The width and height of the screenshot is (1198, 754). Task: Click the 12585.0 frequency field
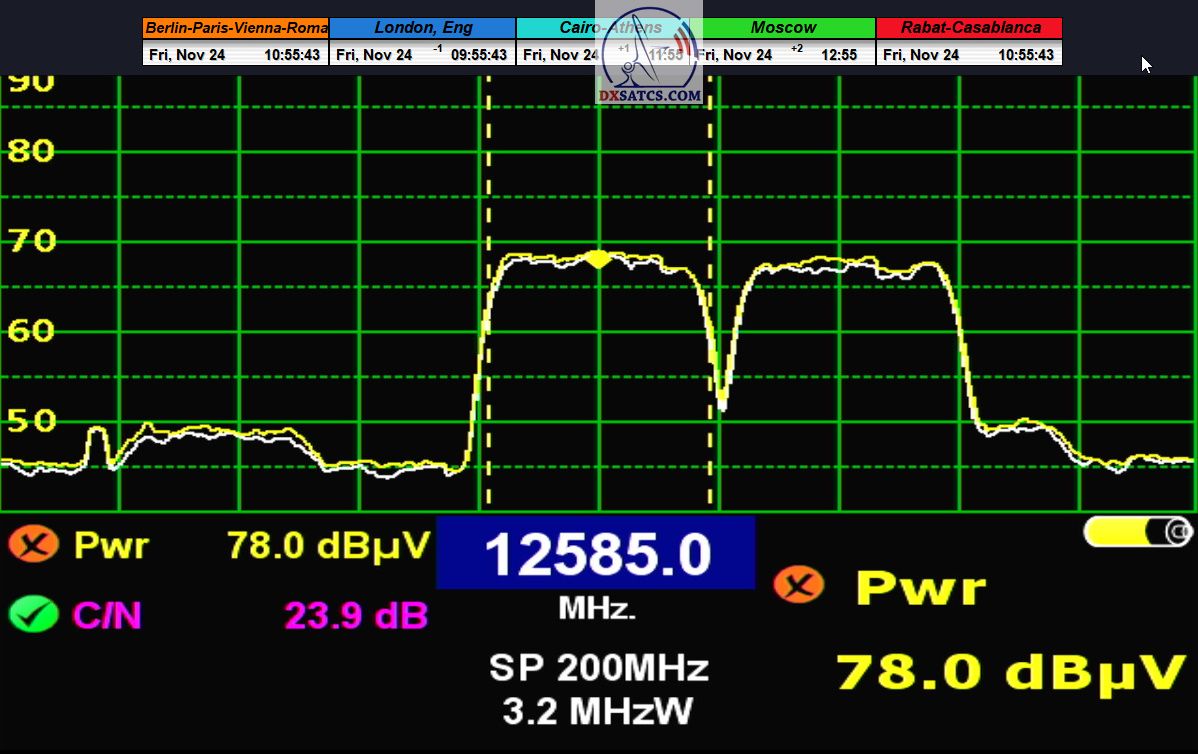(x=596, y=554)
